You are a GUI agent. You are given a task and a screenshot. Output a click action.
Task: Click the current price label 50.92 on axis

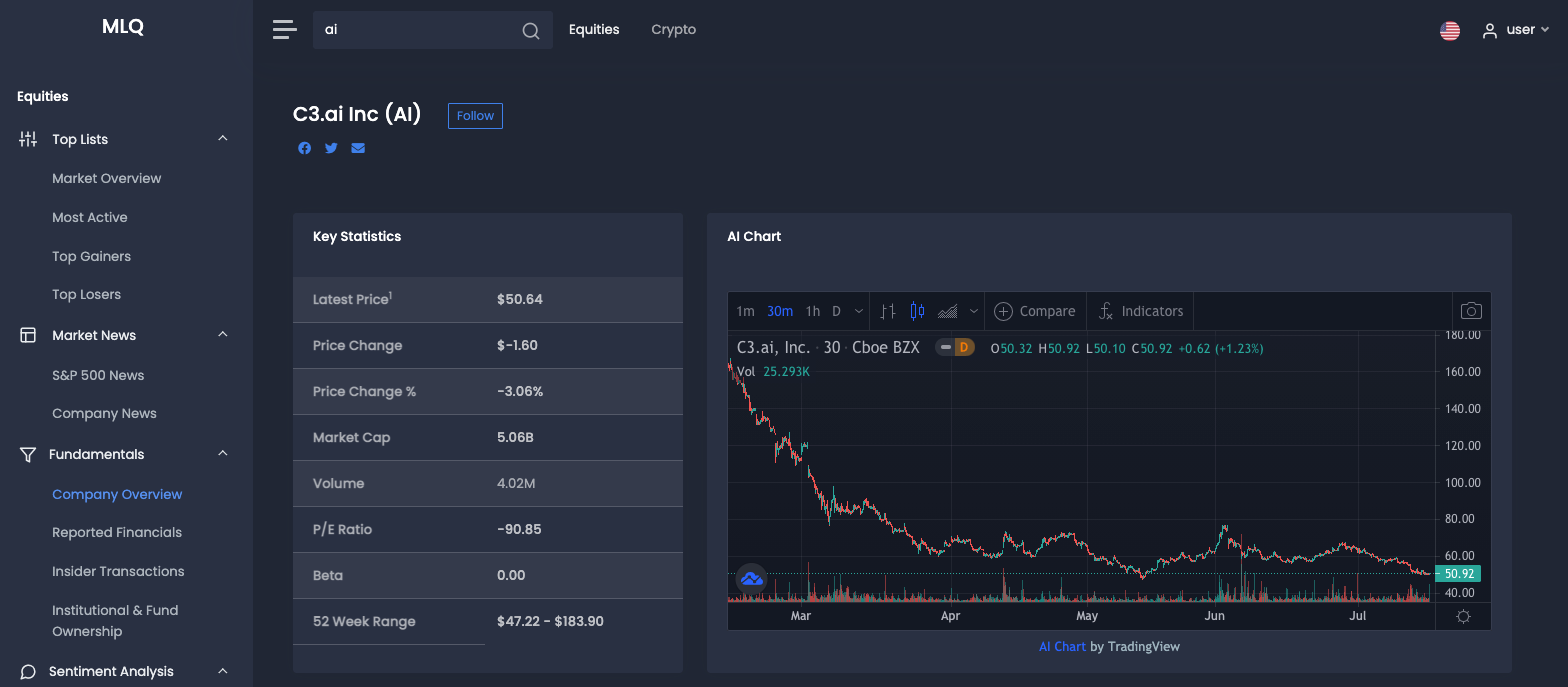(x=1458, y=574)
